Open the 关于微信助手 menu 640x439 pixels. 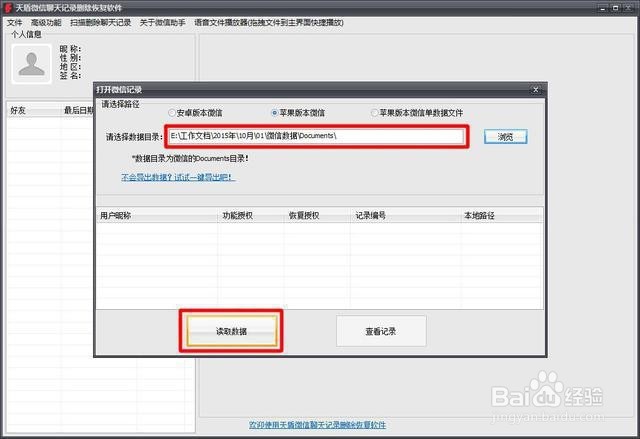tap(162, 22)
